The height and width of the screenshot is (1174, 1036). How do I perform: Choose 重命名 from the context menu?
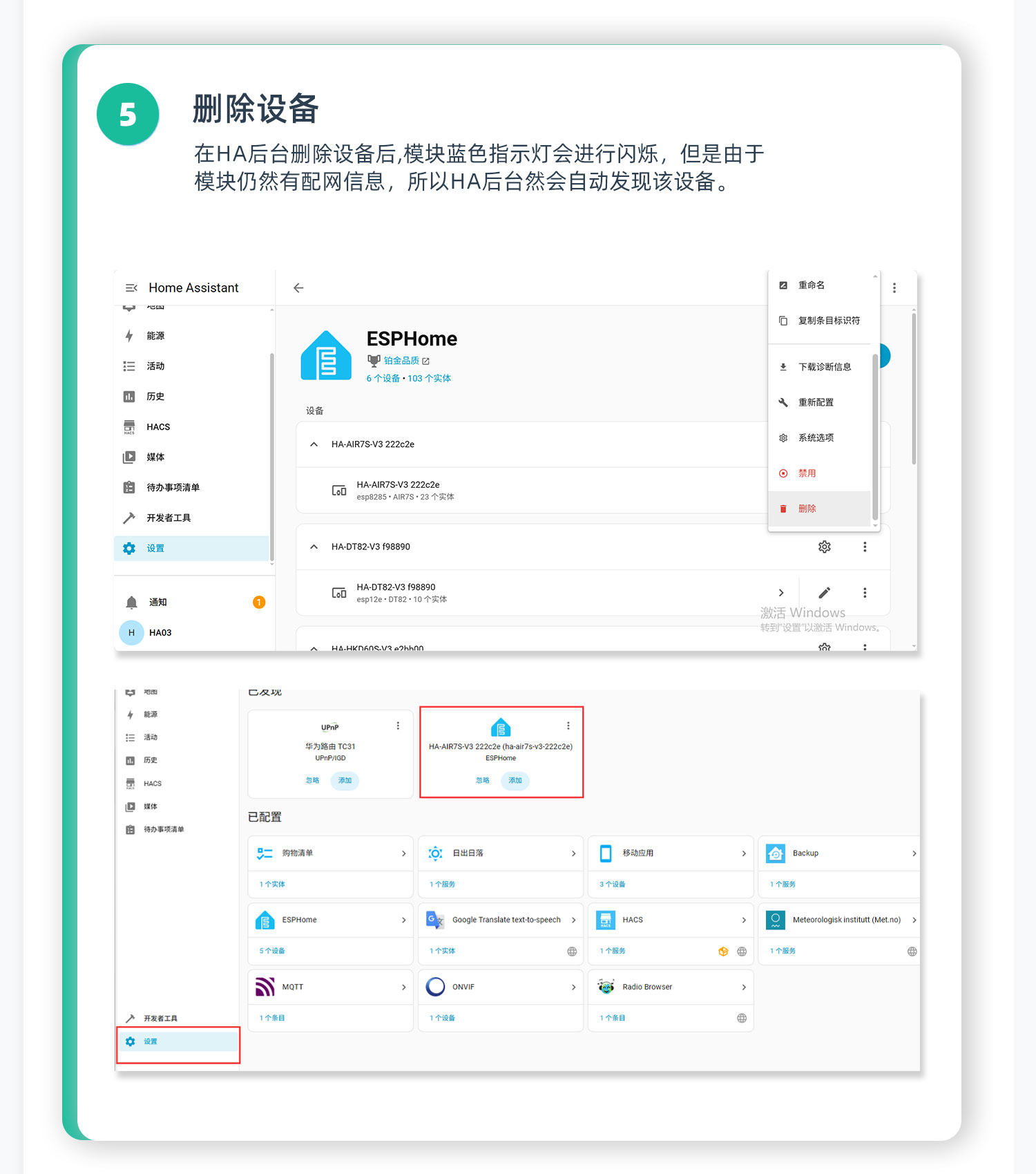coord(820,285)
